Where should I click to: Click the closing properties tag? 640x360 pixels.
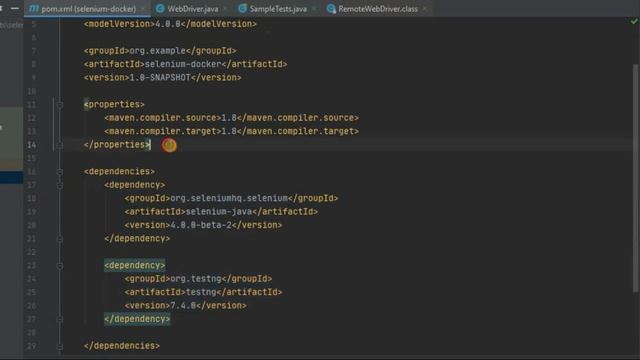(117, 144)
